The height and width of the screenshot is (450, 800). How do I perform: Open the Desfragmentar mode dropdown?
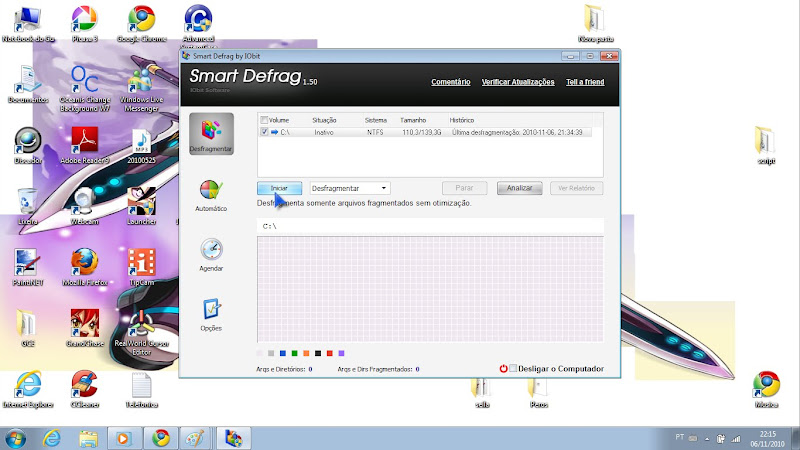pos(349,188)
